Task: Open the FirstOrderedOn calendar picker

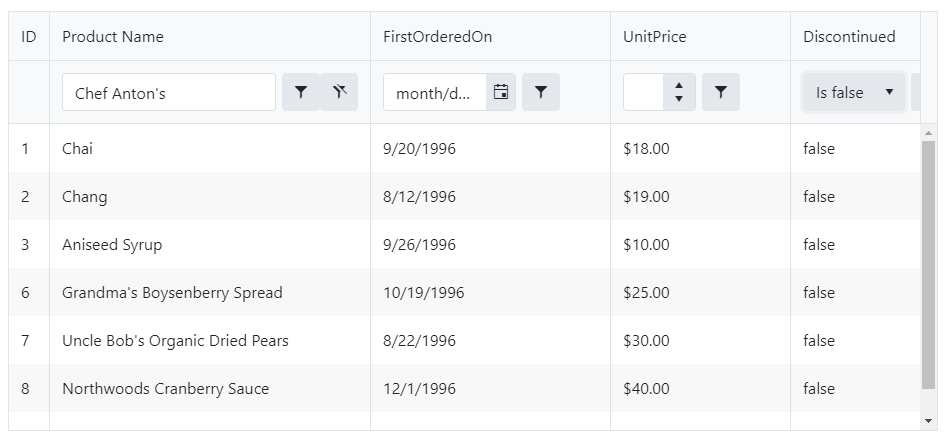Action: [x=501, y=92]
